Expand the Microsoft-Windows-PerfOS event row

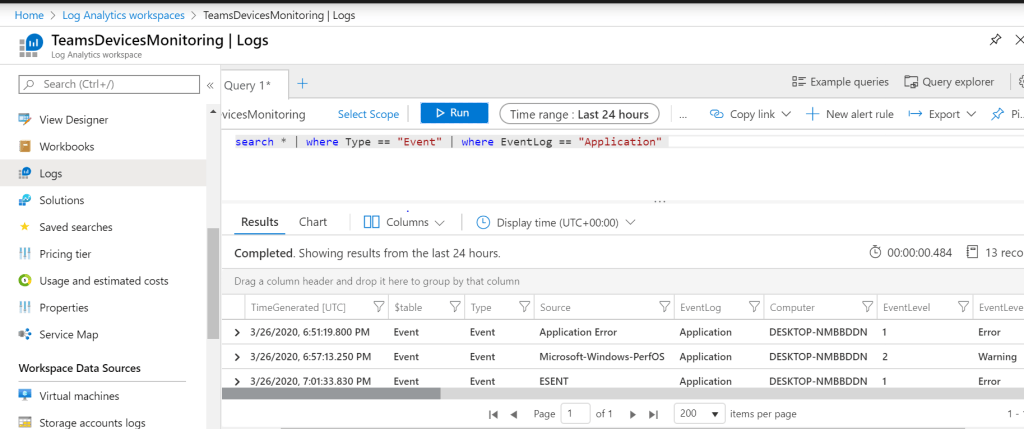tap(237, 357)
